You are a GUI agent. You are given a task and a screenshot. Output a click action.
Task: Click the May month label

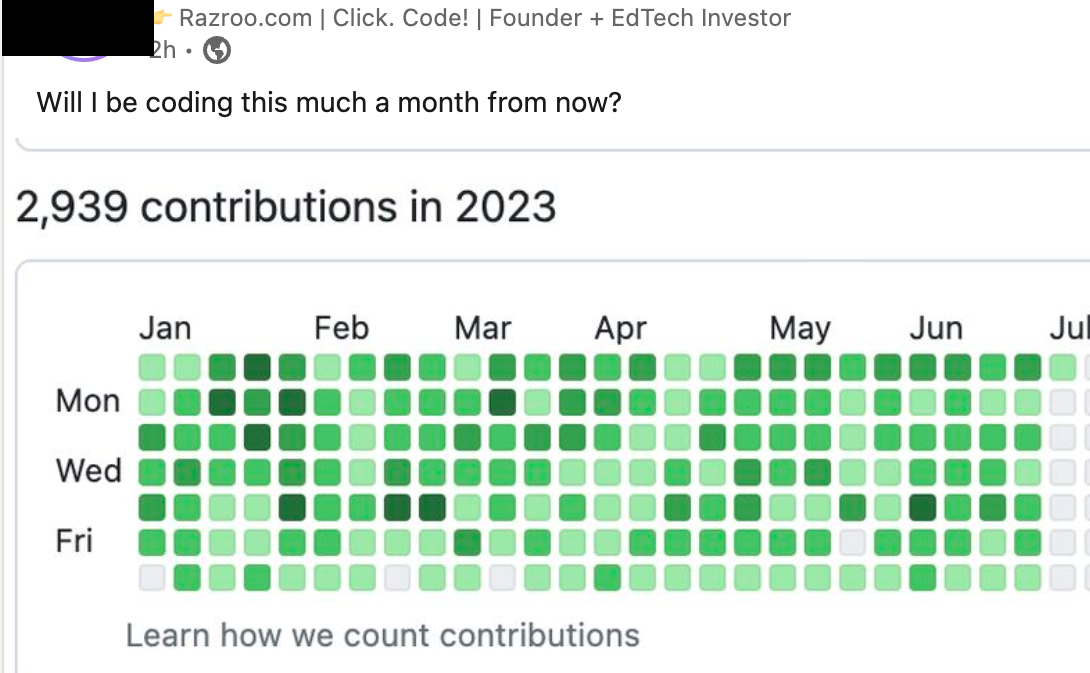pos(800,328)
